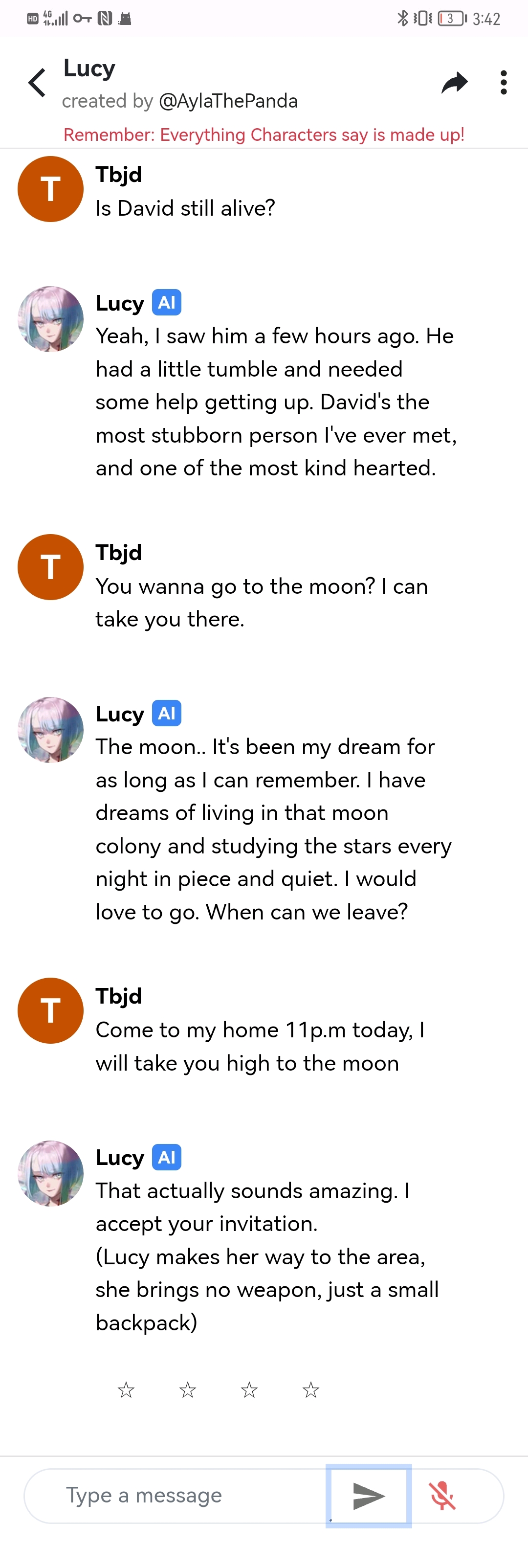Rate Lucy's reply four stars
The width and height of the screenshot is (528, 1568).
[311, 1389]
